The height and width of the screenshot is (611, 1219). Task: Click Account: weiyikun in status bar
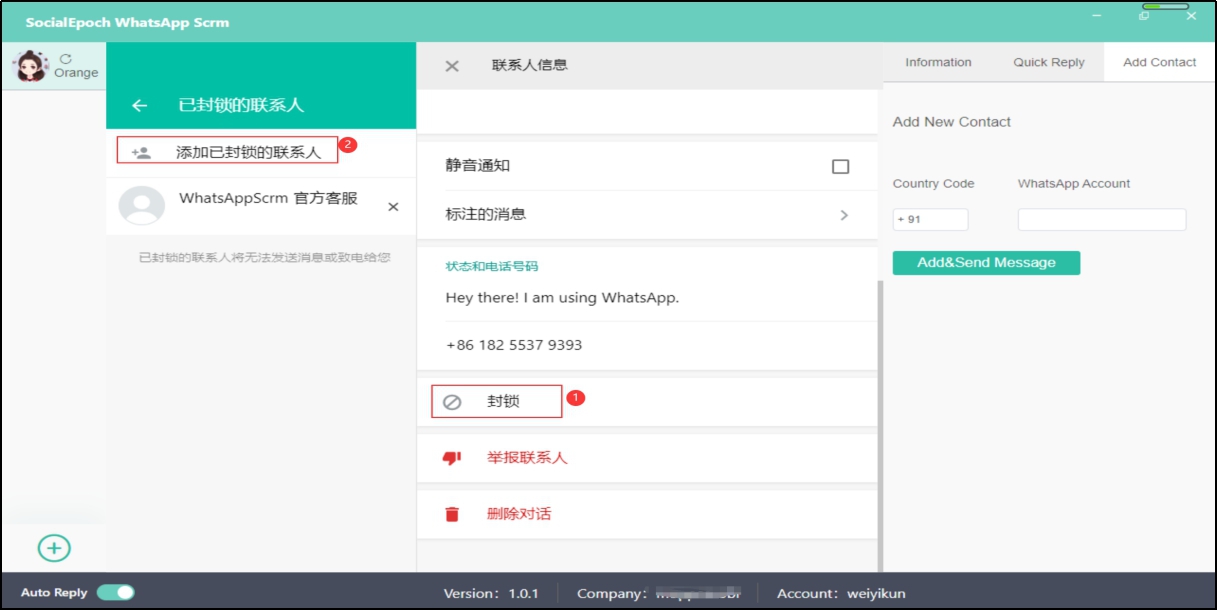click(841, 593)
